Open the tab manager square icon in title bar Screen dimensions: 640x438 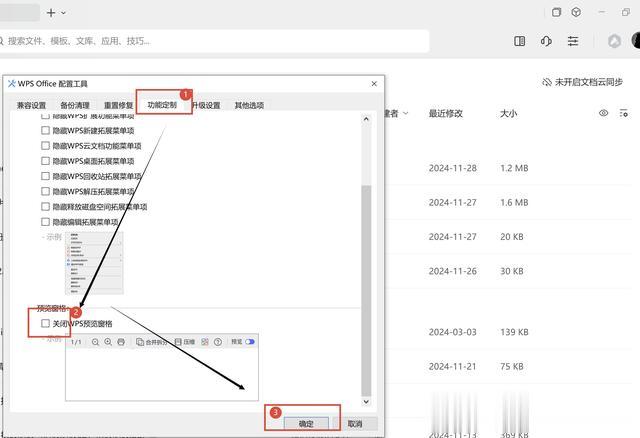[x=556, y=12]
